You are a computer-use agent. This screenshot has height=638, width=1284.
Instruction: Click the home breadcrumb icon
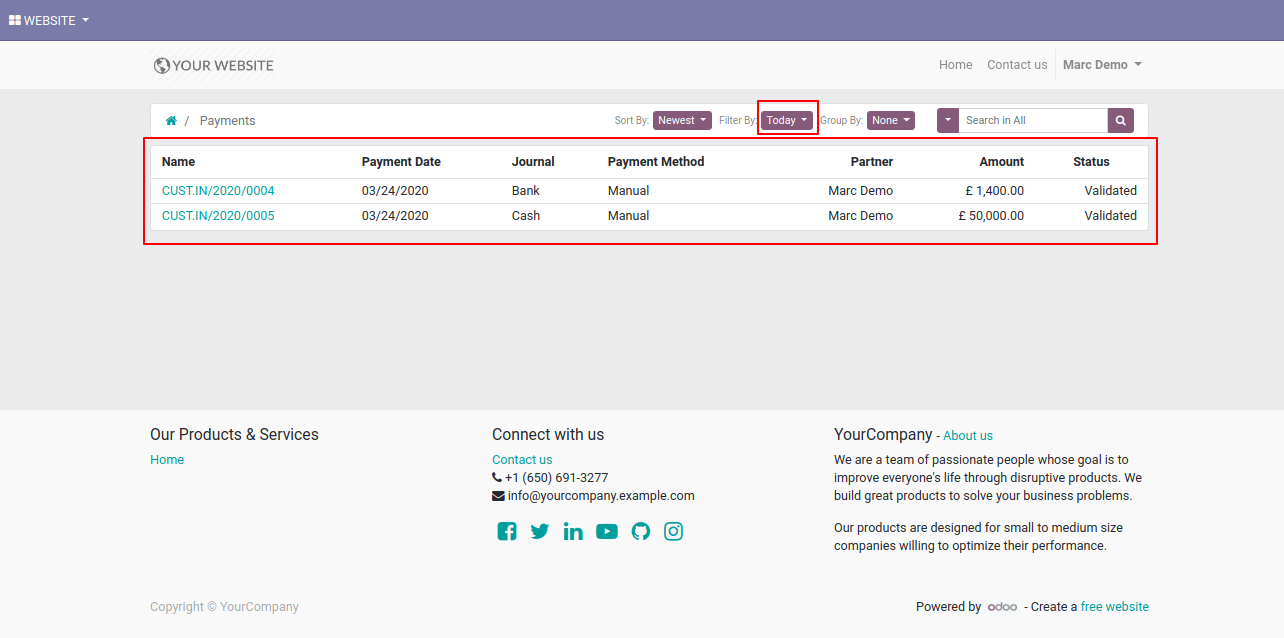pos(171,121)
